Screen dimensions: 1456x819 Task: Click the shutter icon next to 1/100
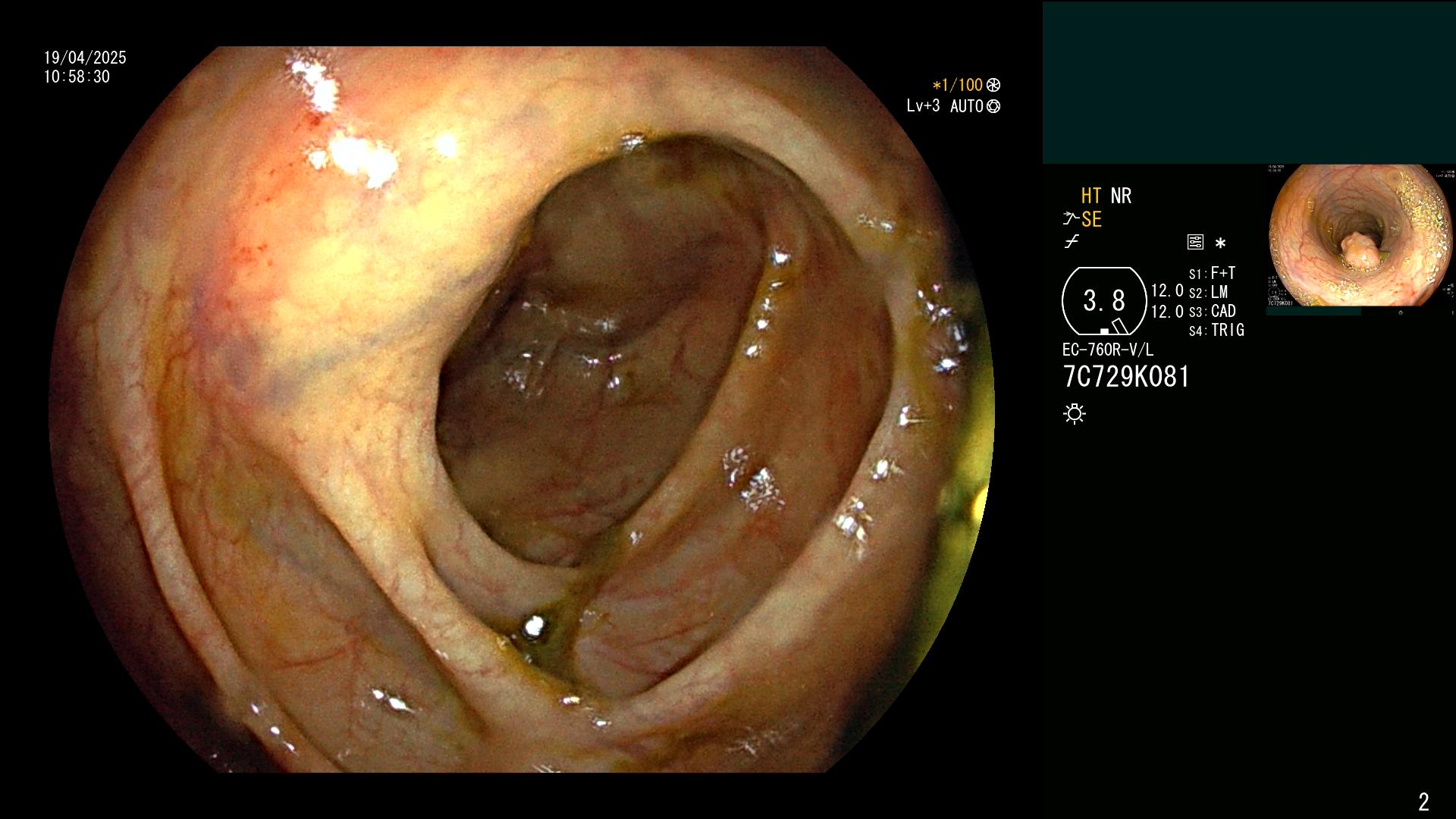pyautogui.click(x=993, y=85)
